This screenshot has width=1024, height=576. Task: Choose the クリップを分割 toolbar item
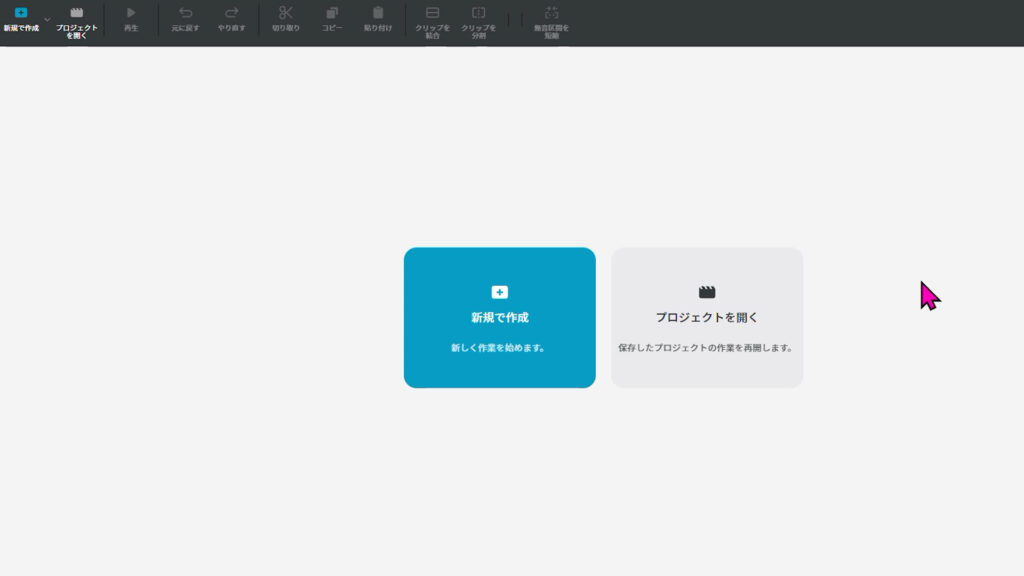click(478, 13)
